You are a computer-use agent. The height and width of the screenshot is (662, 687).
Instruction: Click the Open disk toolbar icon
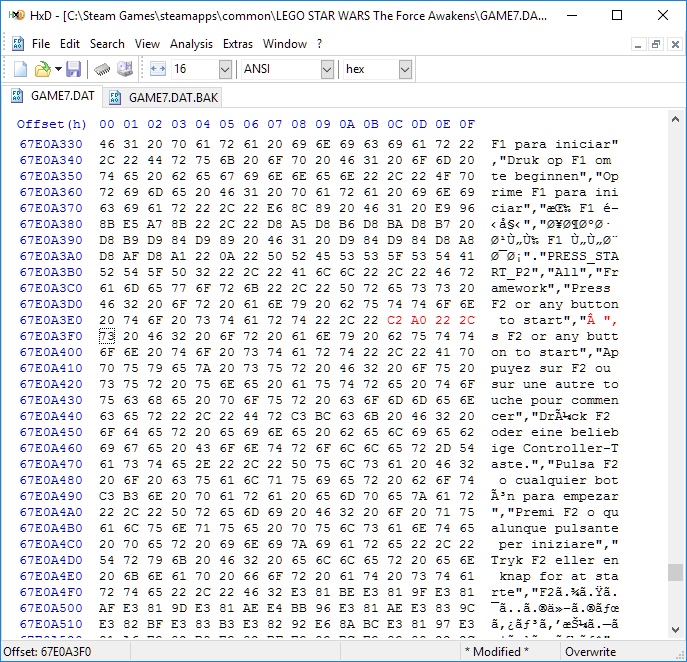pos(124,69)
